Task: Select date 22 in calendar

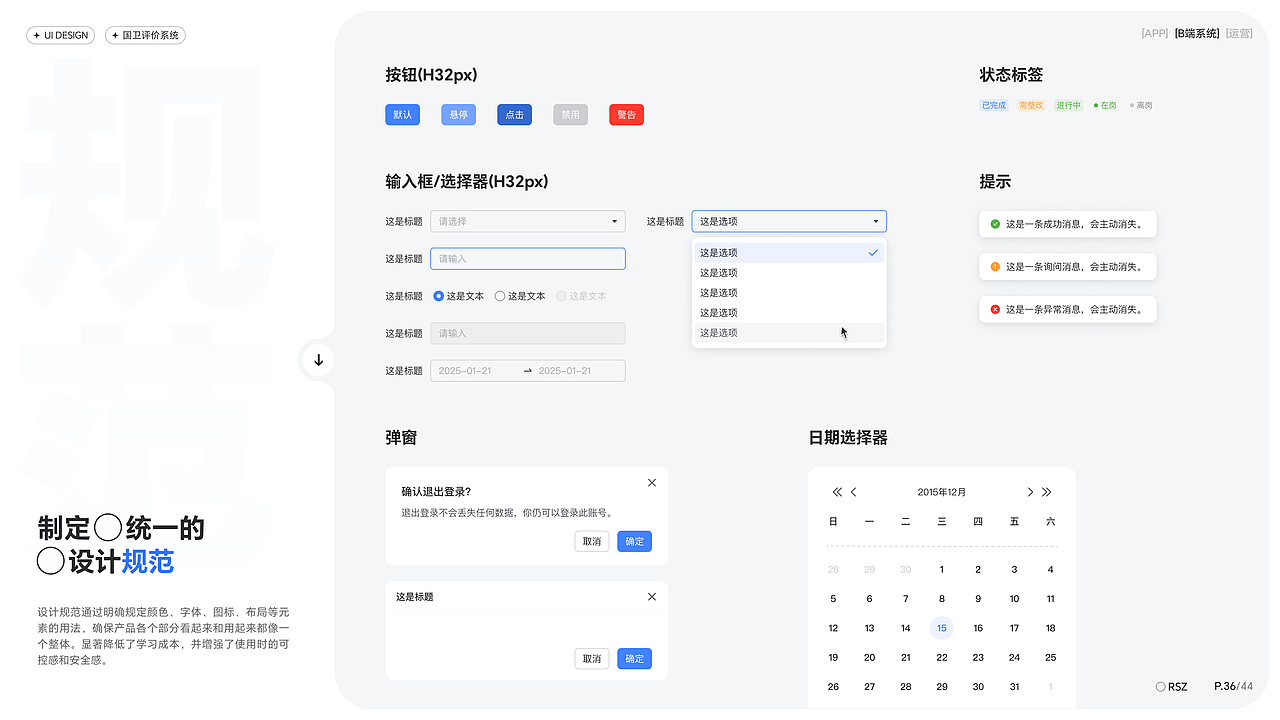Action: pos(942,658)
